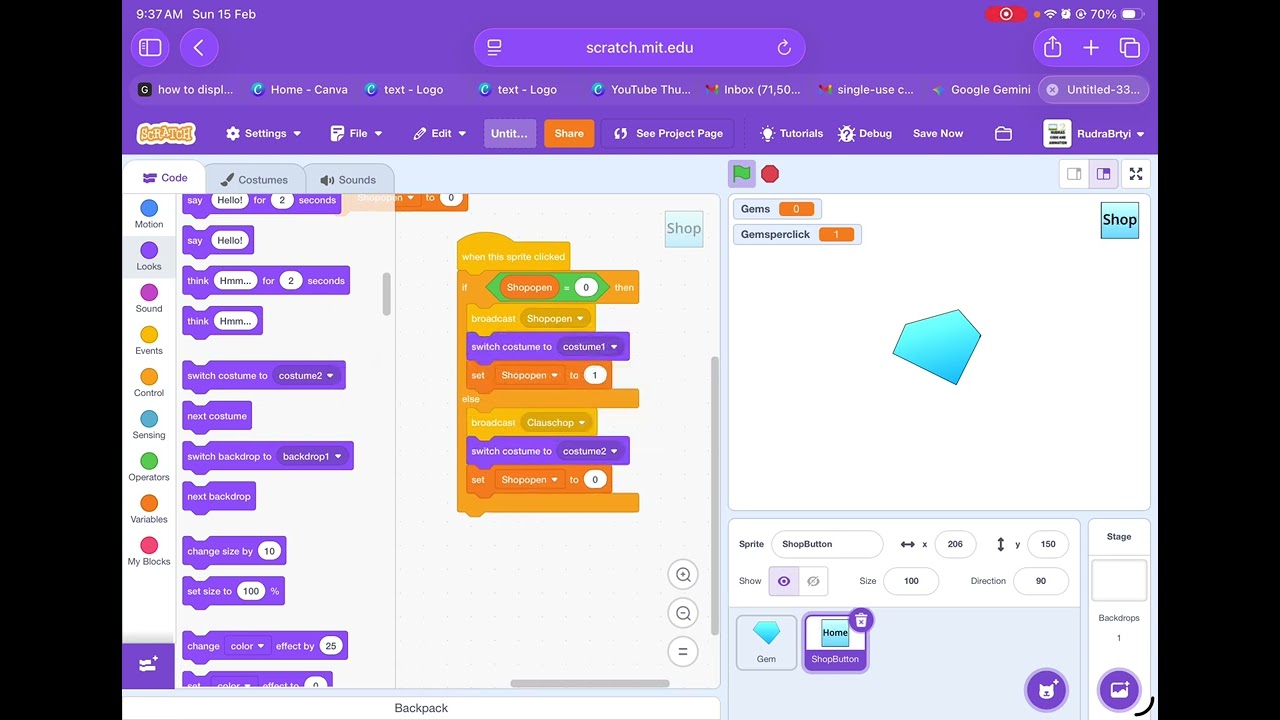Screen dimensions: 1280x720
Task: Switch to the YouTube Thumbnail browser tab
Action: click(641, 90)
